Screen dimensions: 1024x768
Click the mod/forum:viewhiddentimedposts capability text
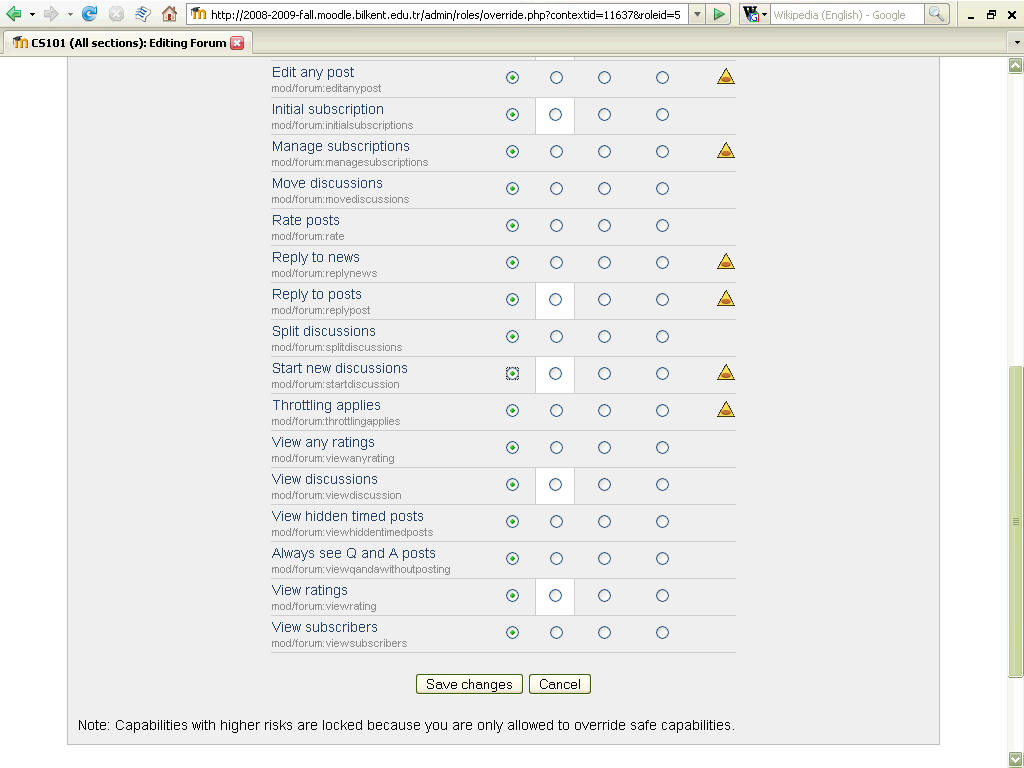pos(352,533)
